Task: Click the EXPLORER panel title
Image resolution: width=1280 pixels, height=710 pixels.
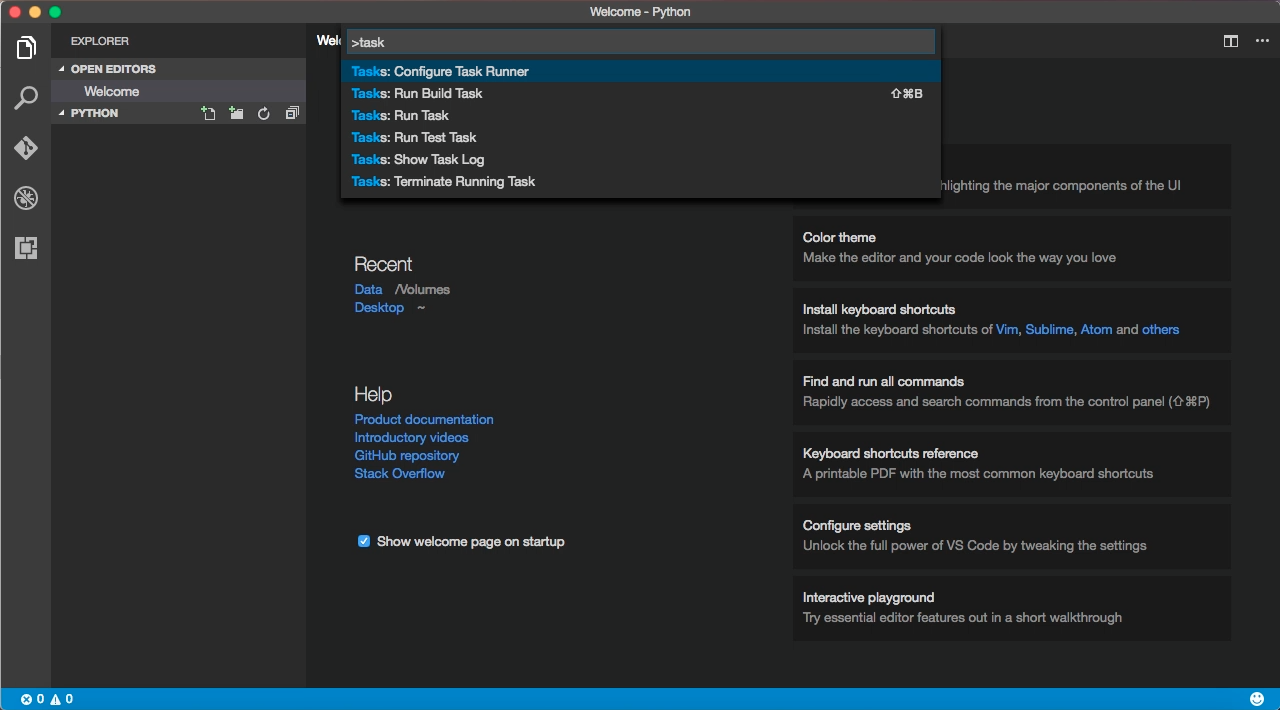Action: [x=100, y=41]
